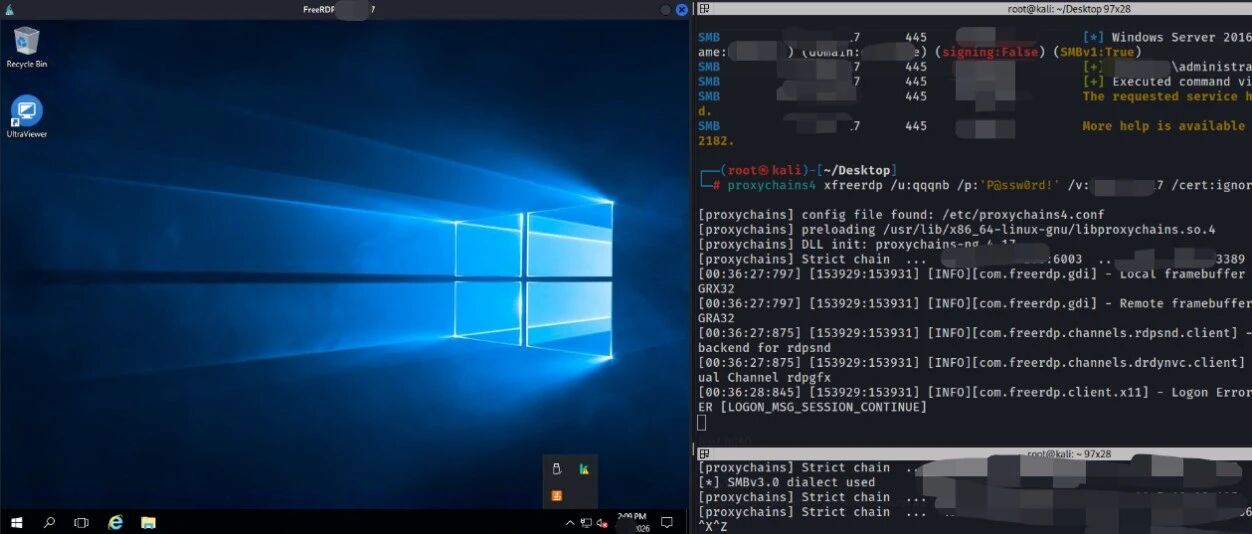This screenshot has width=1252, height=534.
Task: Click the lower terminal pane layout icon
Action: (704, 454)
